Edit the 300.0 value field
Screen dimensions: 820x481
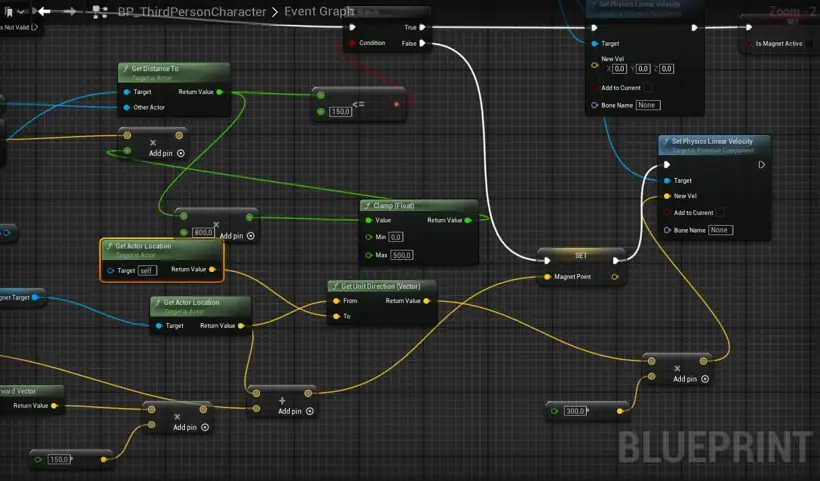point(575,411)
